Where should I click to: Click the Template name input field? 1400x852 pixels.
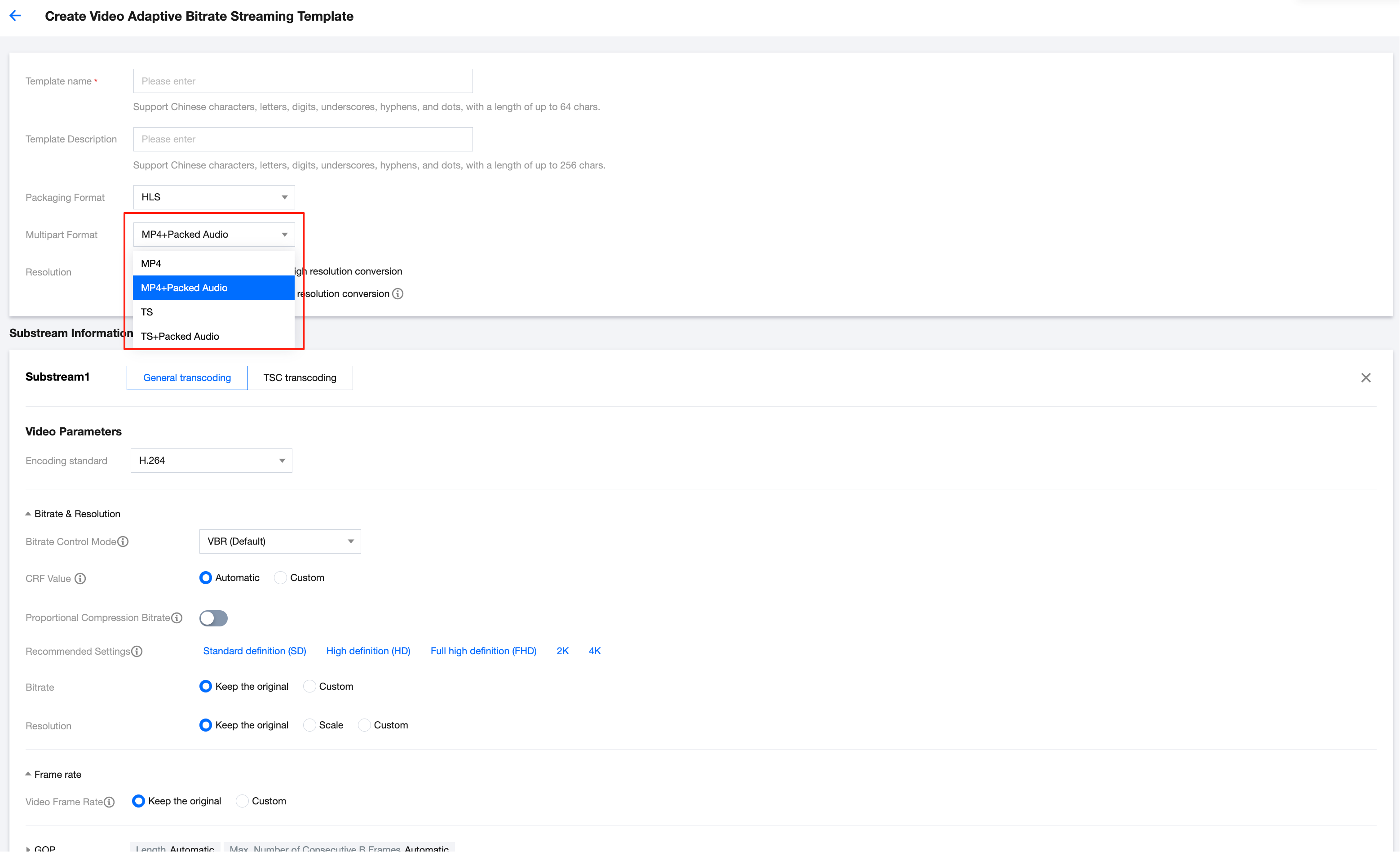coord(302,81)
